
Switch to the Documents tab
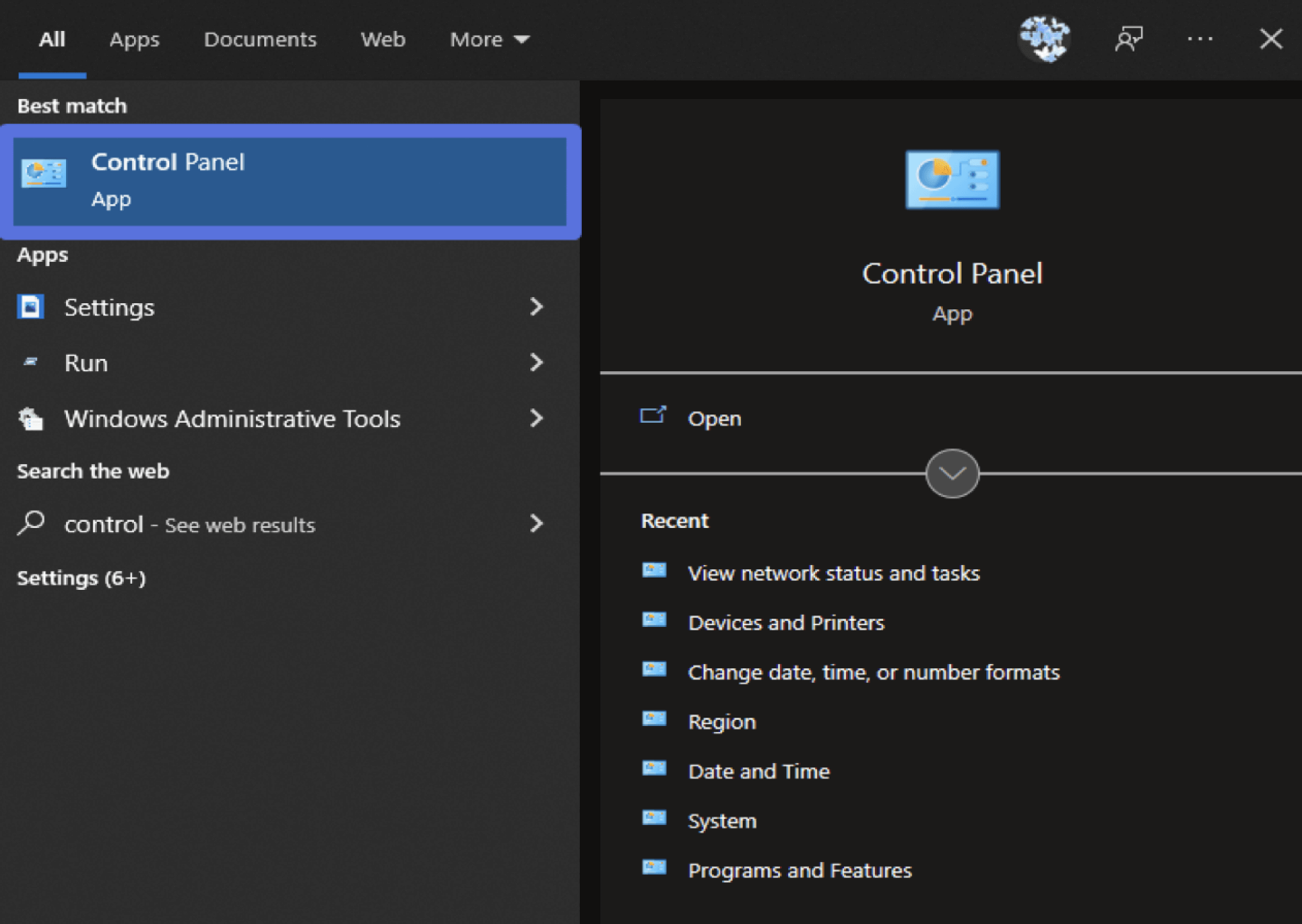[260, 39]
